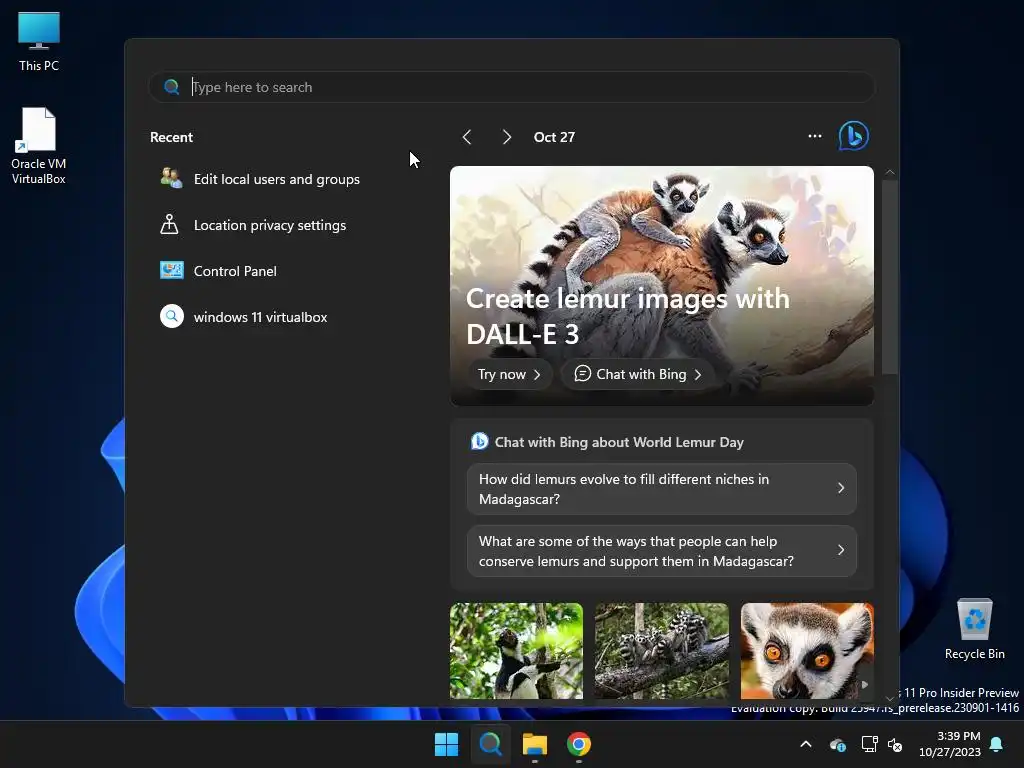Go to next day arrow
The height and width of the screenshot is (768, 1024).
click(x=507, y=137)
